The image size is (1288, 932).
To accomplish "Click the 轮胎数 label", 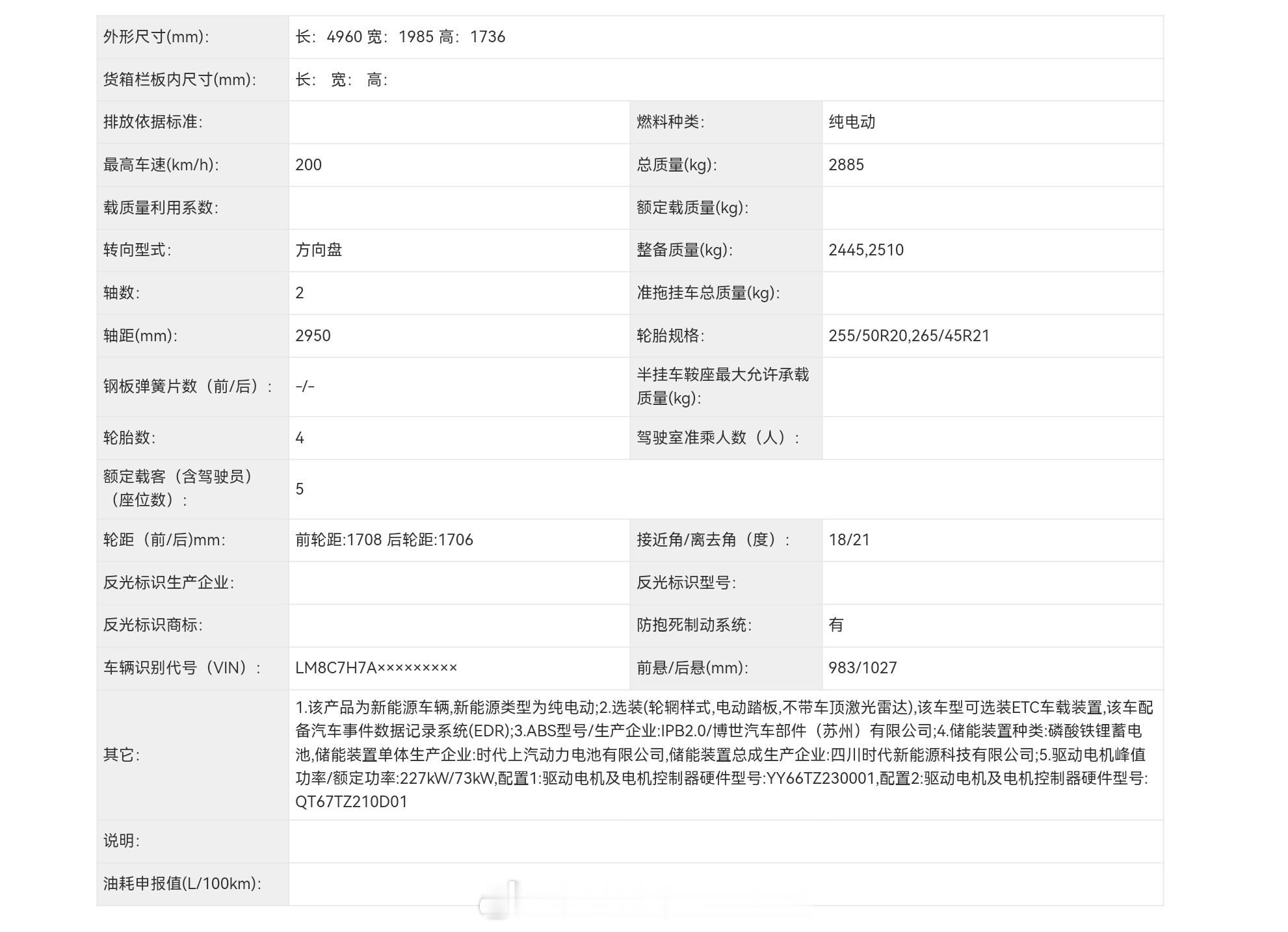I will [x=129, y=438].
